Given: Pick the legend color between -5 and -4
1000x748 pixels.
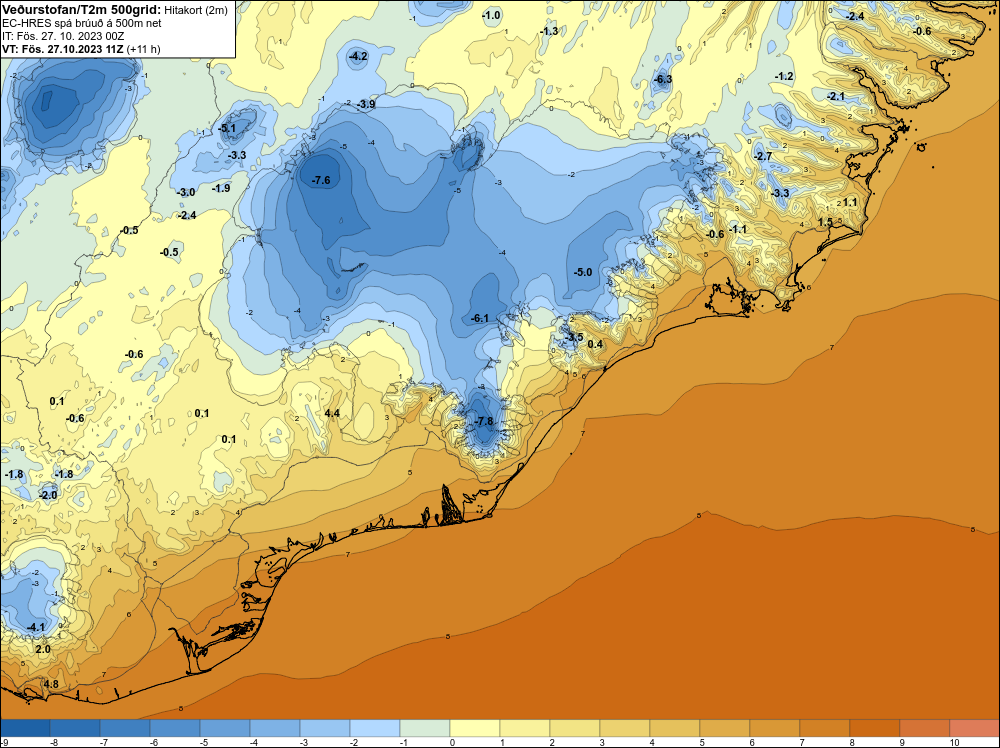Looking at the screenshot, I should [x=225, y=728].
